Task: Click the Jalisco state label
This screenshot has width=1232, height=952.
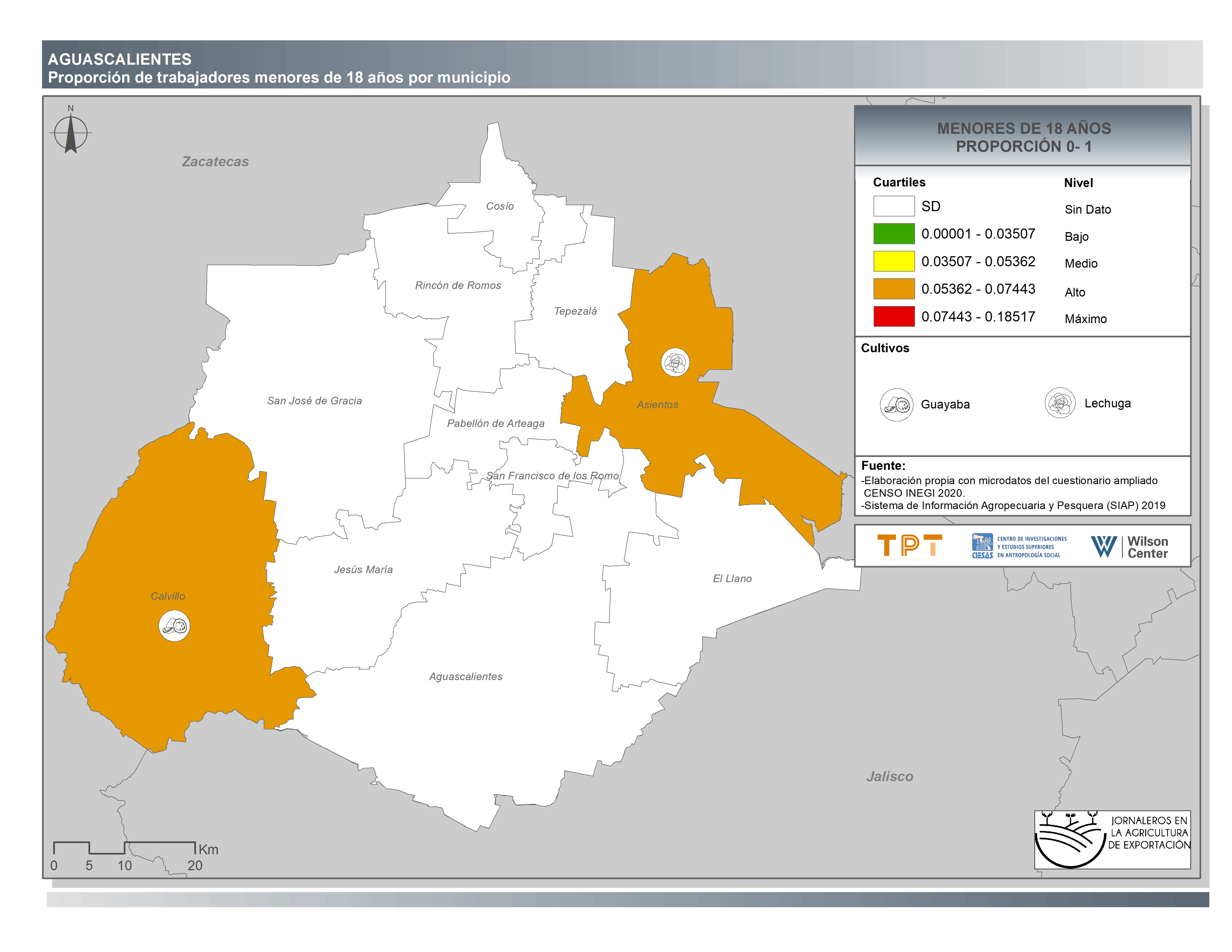Action: click(889, 776)
